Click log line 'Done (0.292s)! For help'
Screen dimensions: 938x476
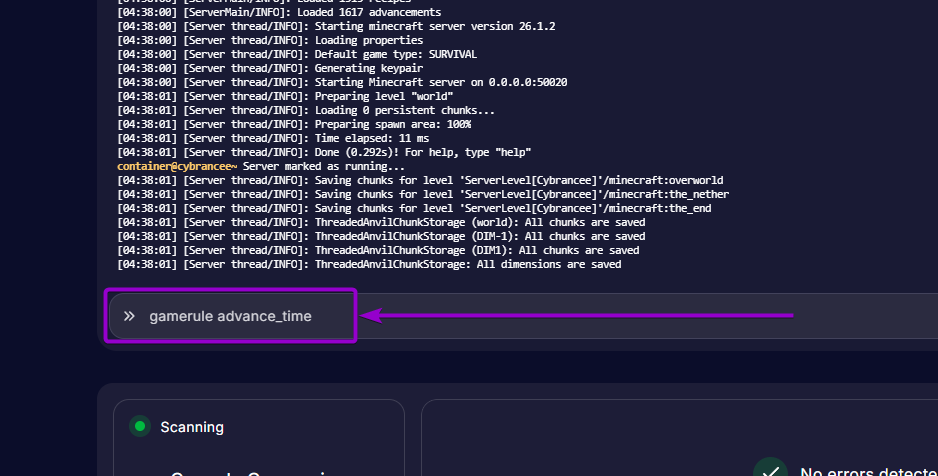coord(324,152)
